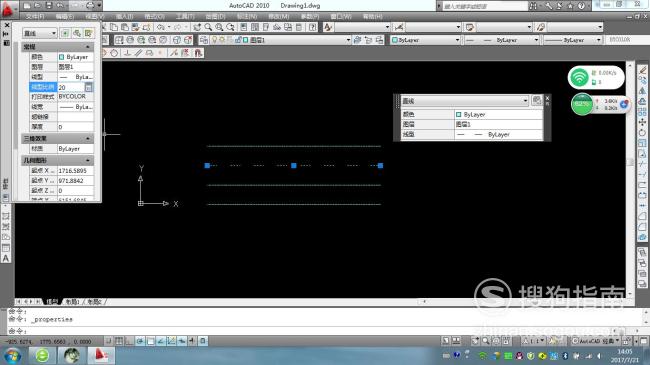Collapse the 三维效果 section in Properties palette
The image size is (650, 365).
click(88, 139)
